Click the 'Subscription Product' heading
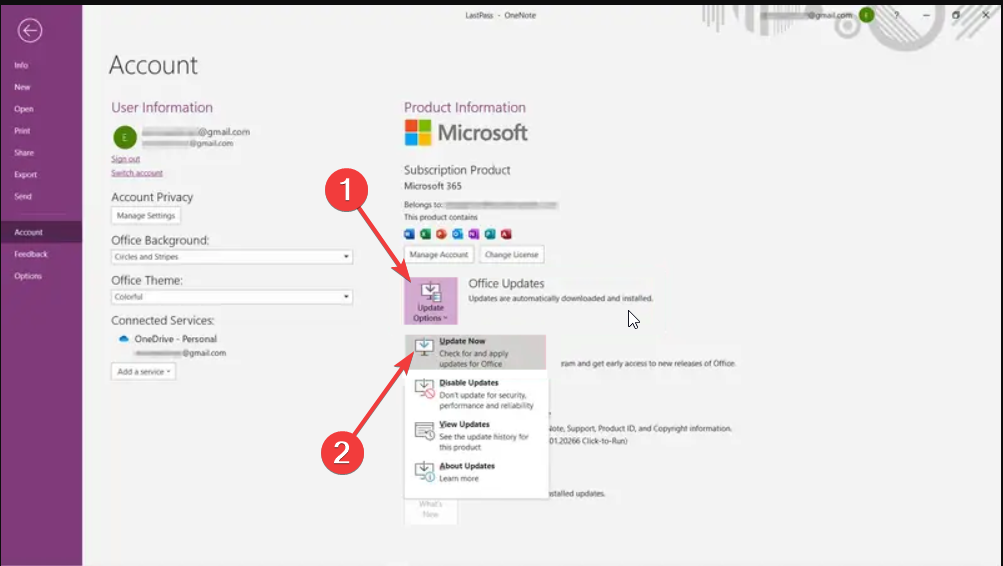 [x=457, y=170]
